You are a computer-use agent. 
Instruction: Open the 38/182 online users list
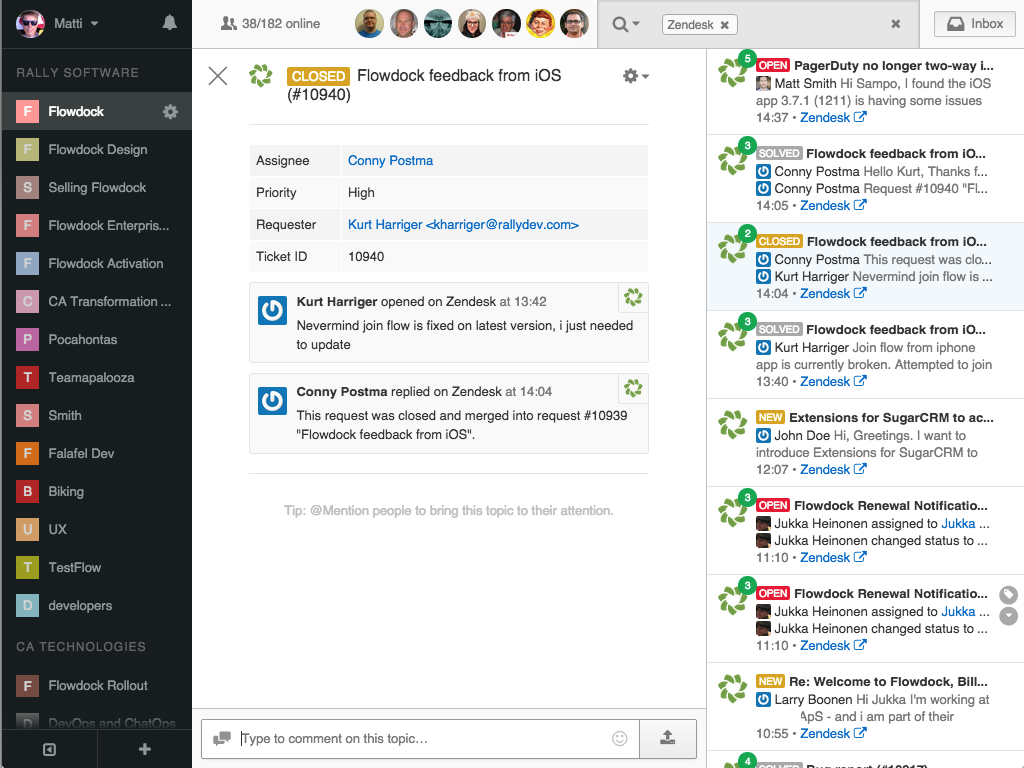[270, 24]
